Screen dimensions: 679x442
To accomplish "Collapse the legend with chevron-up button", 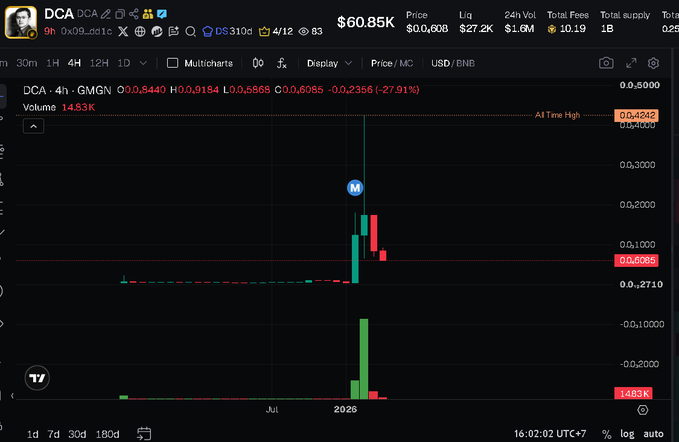I will click(33, 126).
